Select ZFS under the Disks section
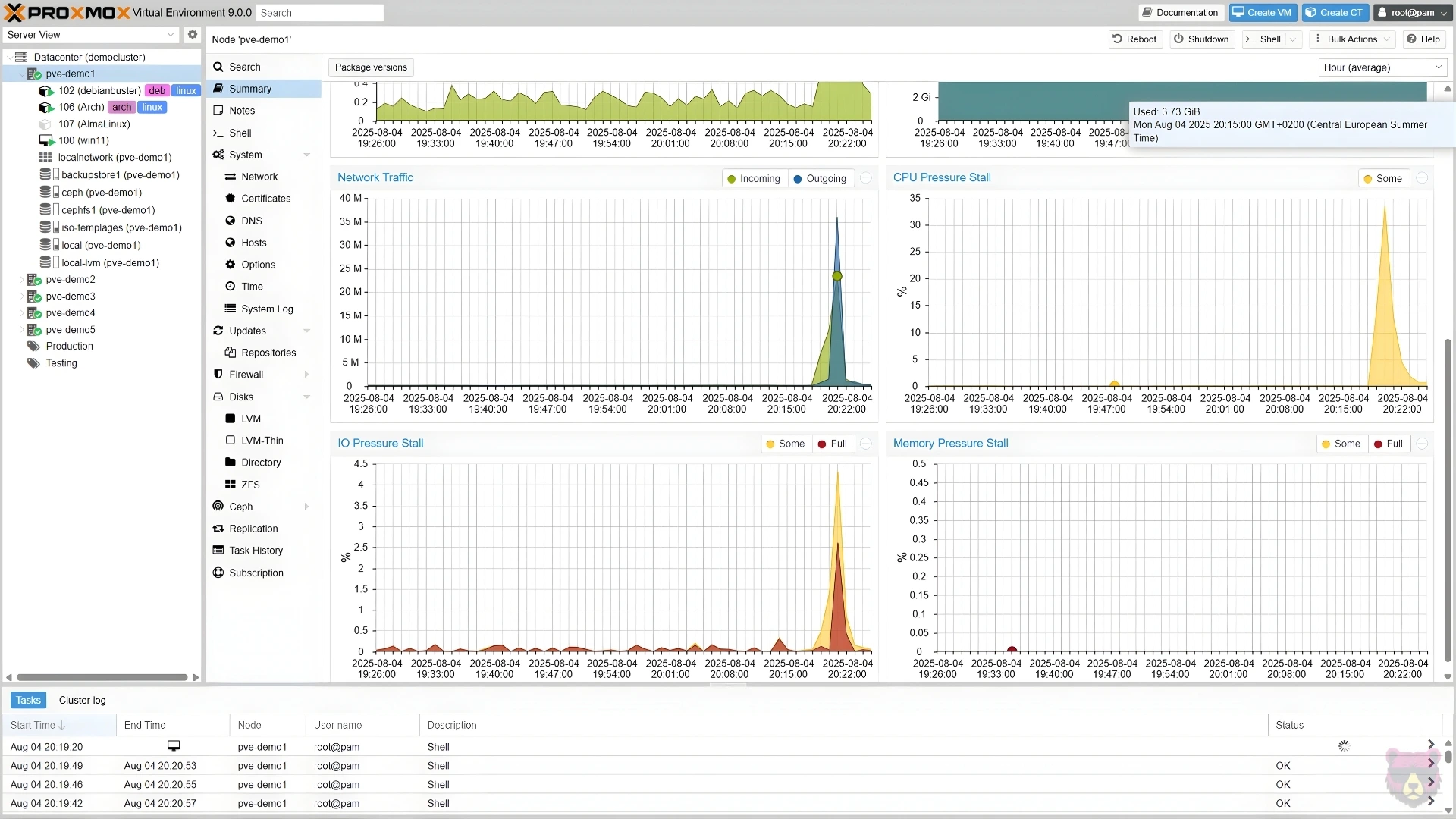 pyautogui.click(x=249, y=484)
